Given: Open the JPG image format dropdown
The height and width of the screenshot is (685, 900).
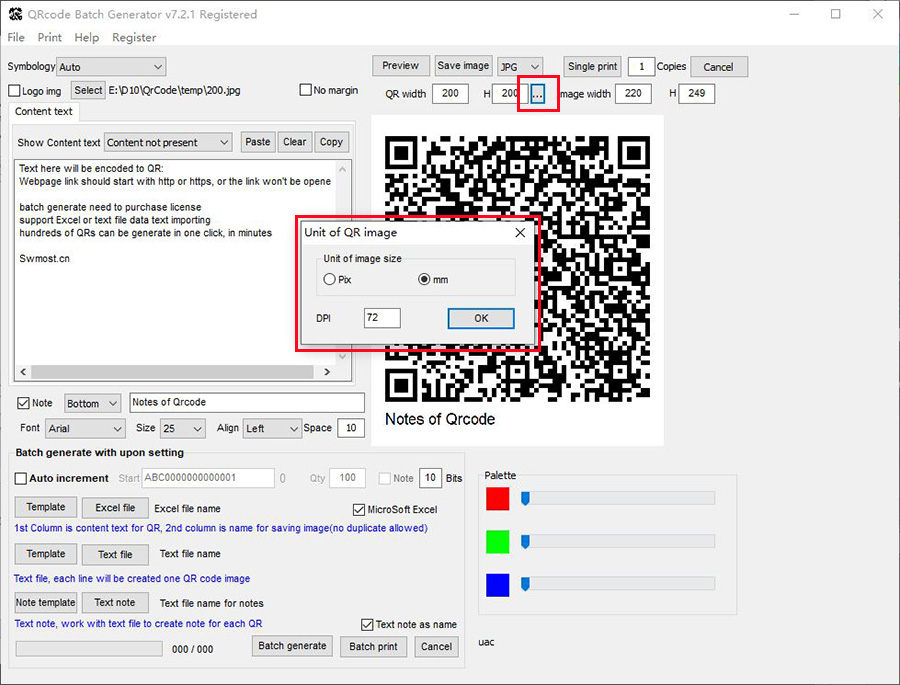Looking at the screenshot, I should [519, 67].
